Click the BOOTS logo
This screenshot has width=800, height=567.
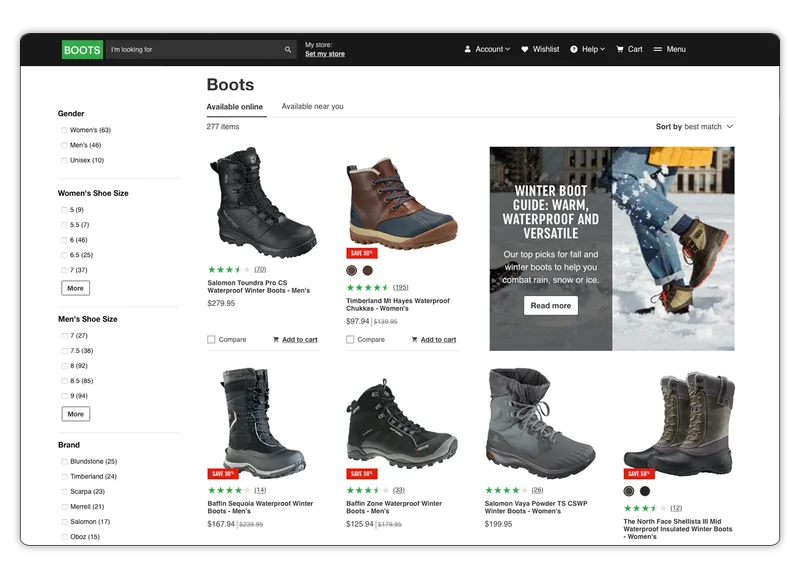82,50
